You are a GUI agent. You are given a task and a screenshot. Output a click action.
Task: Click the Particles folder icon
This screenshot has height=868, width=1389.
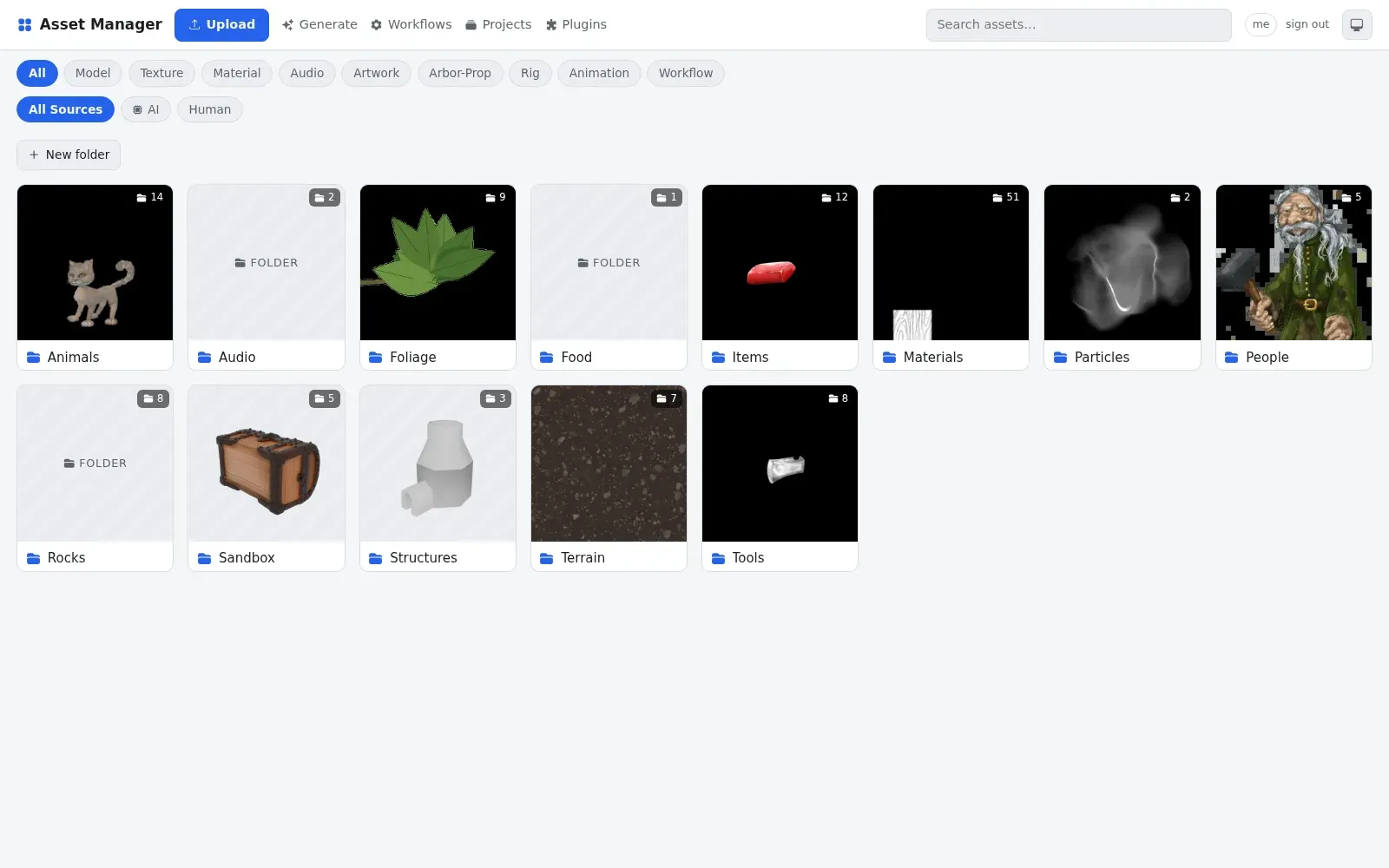coord(1060,357)
